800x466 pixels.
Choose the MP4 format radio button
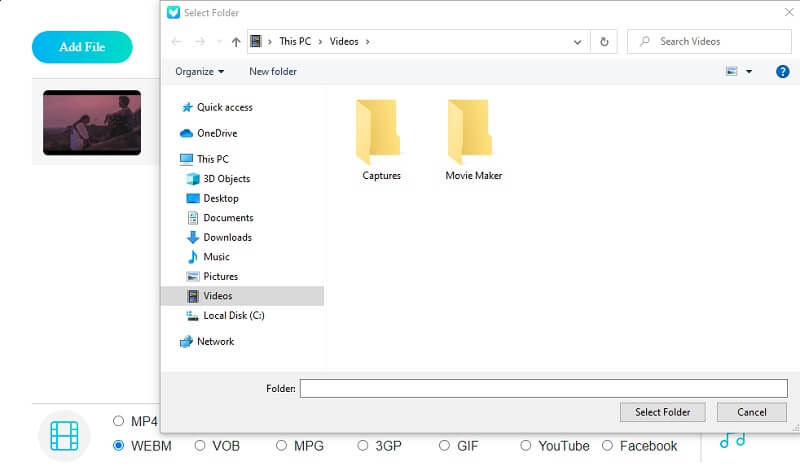point(118,421)
